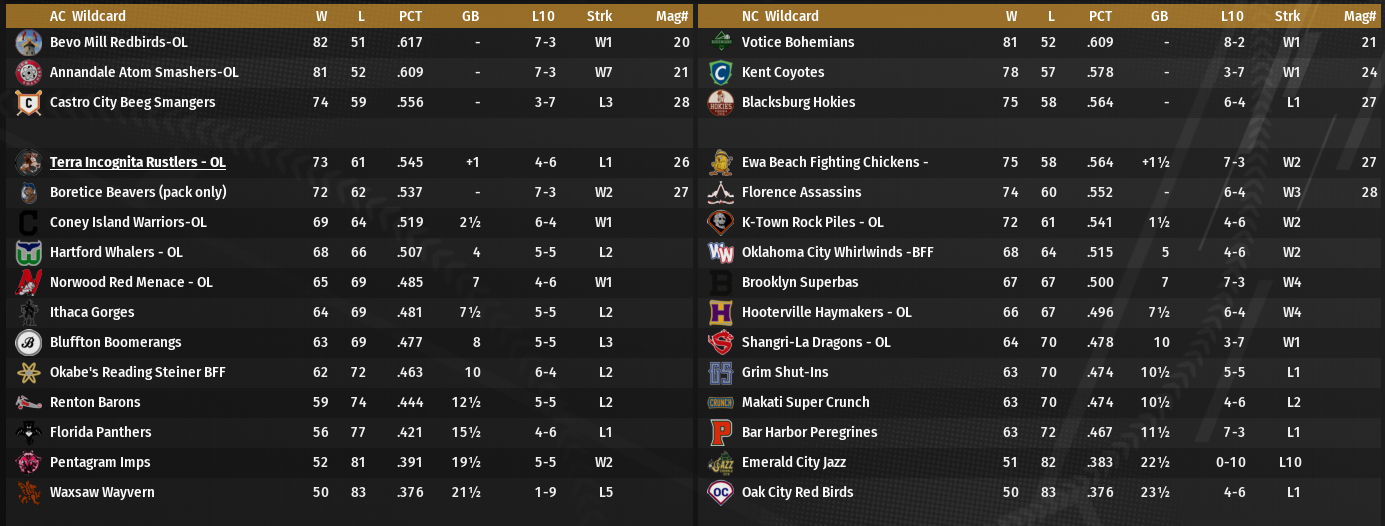
Task: Click the Bluffton Boomerangs team logo
Action: 28,342
